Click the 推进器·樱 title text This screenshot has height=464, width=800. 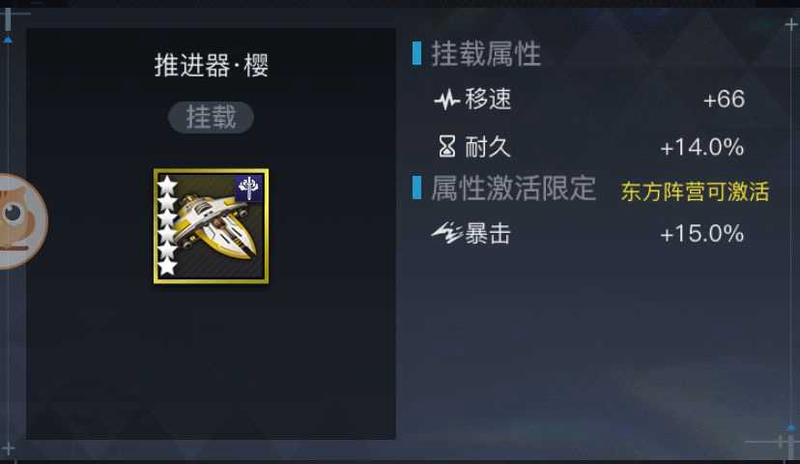pos(211,65)
